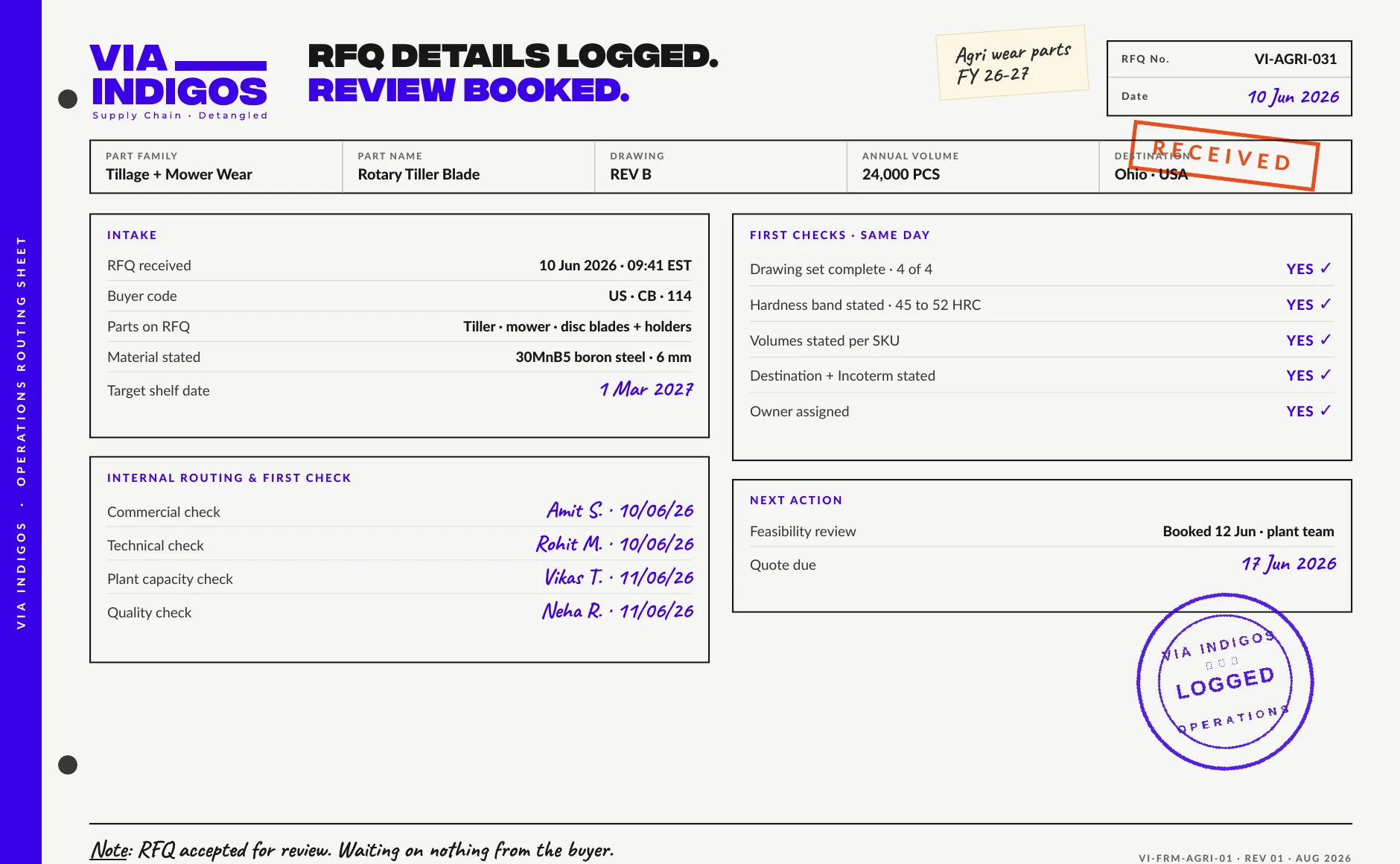Image resolution: width=1400 pixels, height=864 pixels.
Task: Click the Via Indigos logo
Action: [x=179, y=81]
